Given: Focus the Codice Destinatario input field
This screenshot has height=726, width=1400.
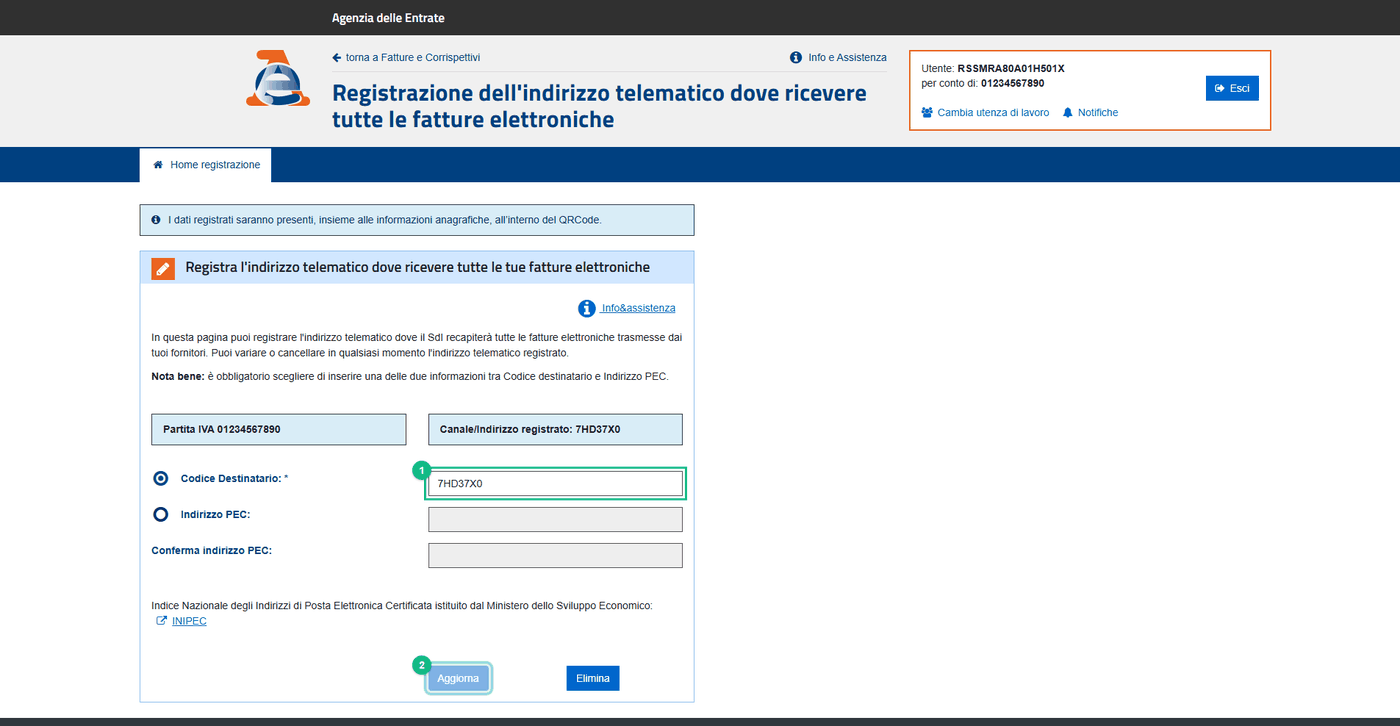Looking at the screenshot, I should (555, 484).
